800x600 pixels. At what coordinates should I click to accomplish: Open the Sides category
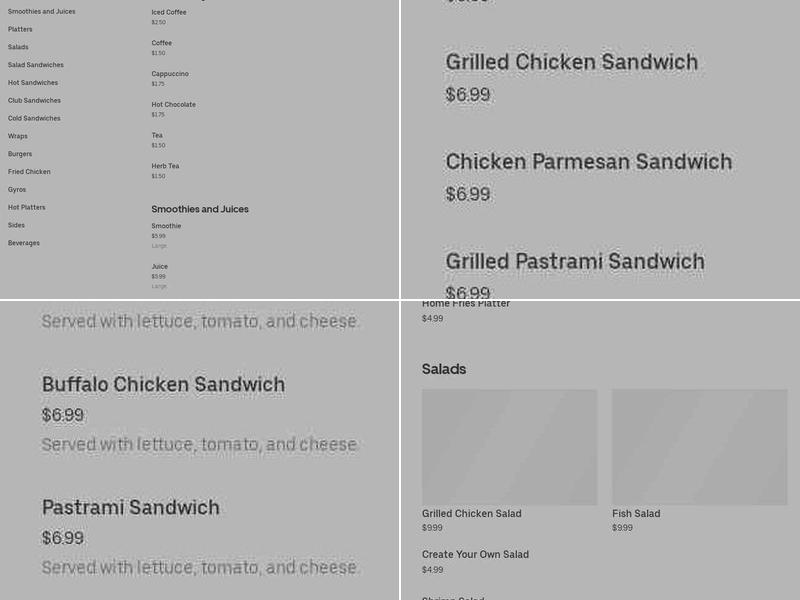pos(16,225)
